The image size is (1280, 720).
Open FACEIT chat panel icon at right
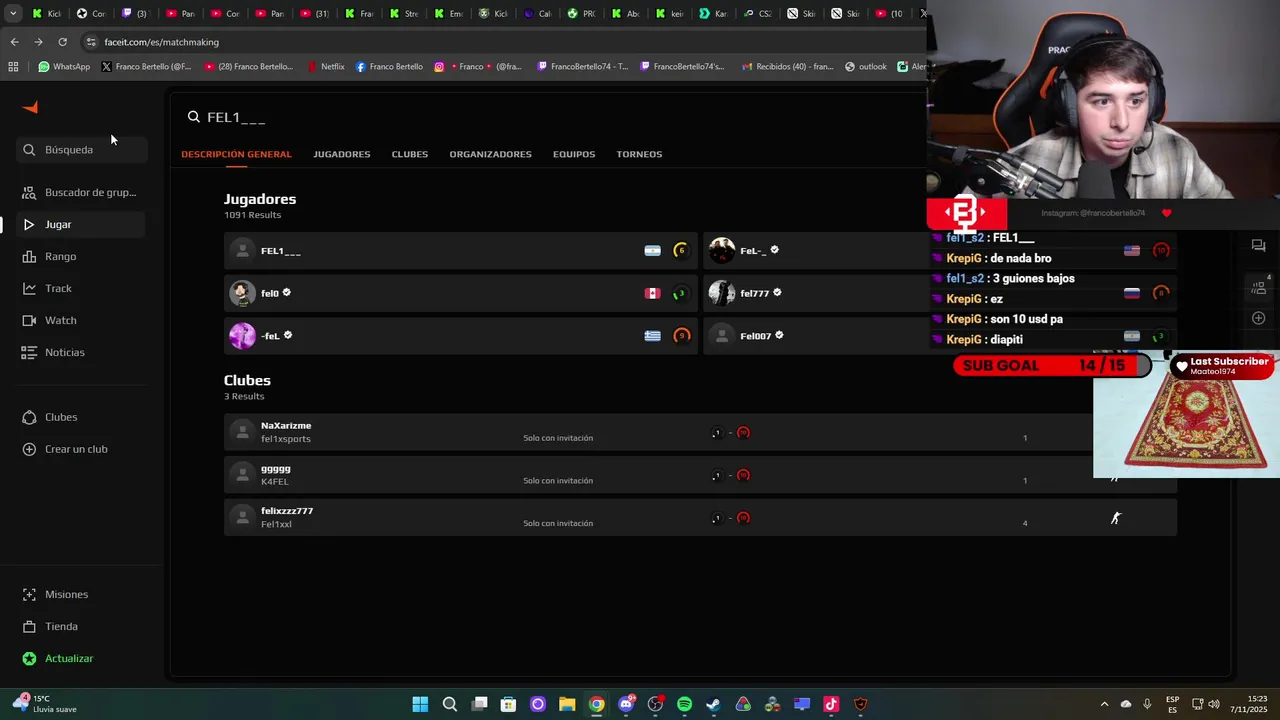[x=1258, y=246]
